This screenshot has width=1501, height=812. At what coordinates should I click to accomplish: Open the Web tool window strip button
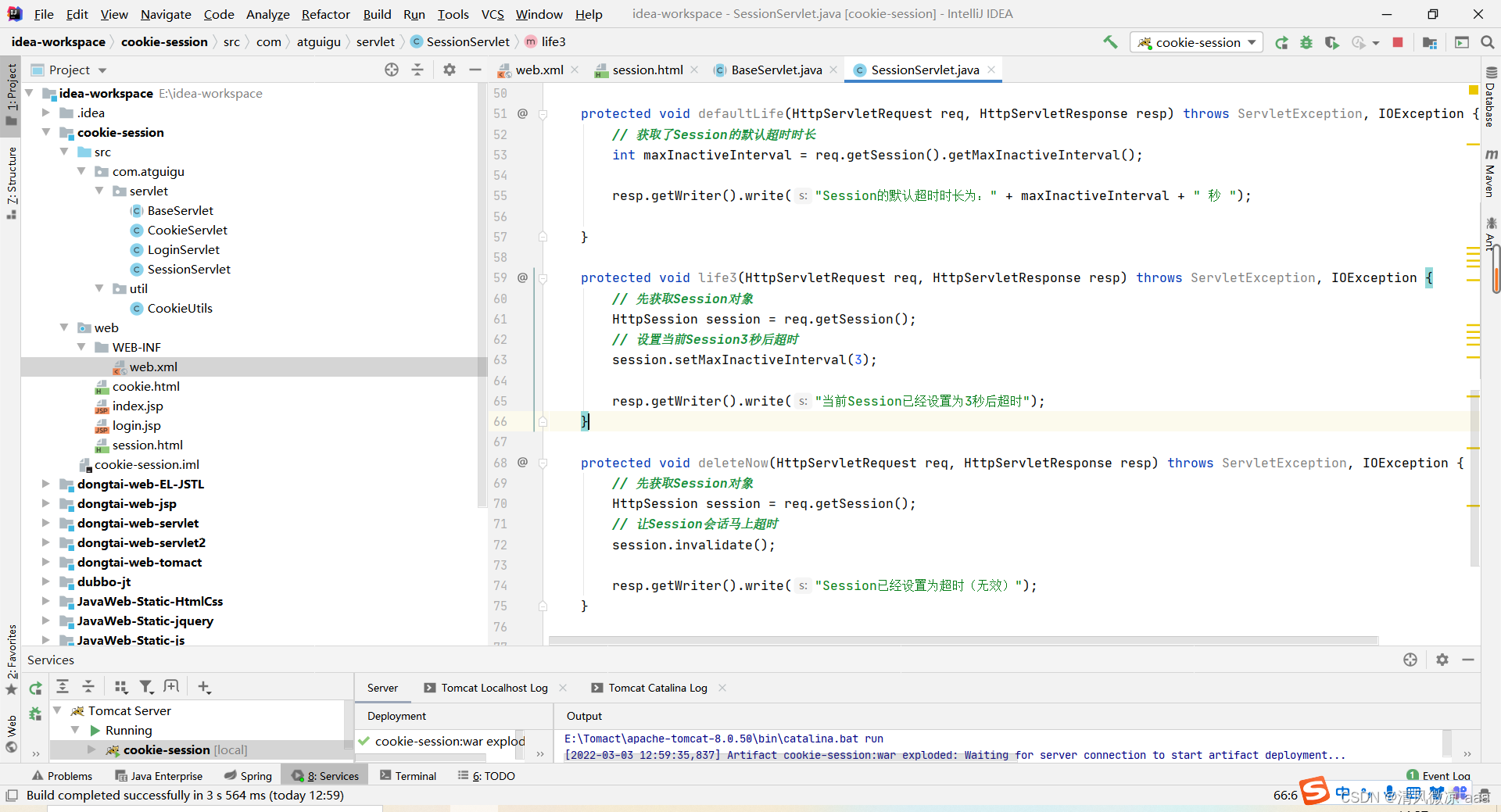pos(12,734)
